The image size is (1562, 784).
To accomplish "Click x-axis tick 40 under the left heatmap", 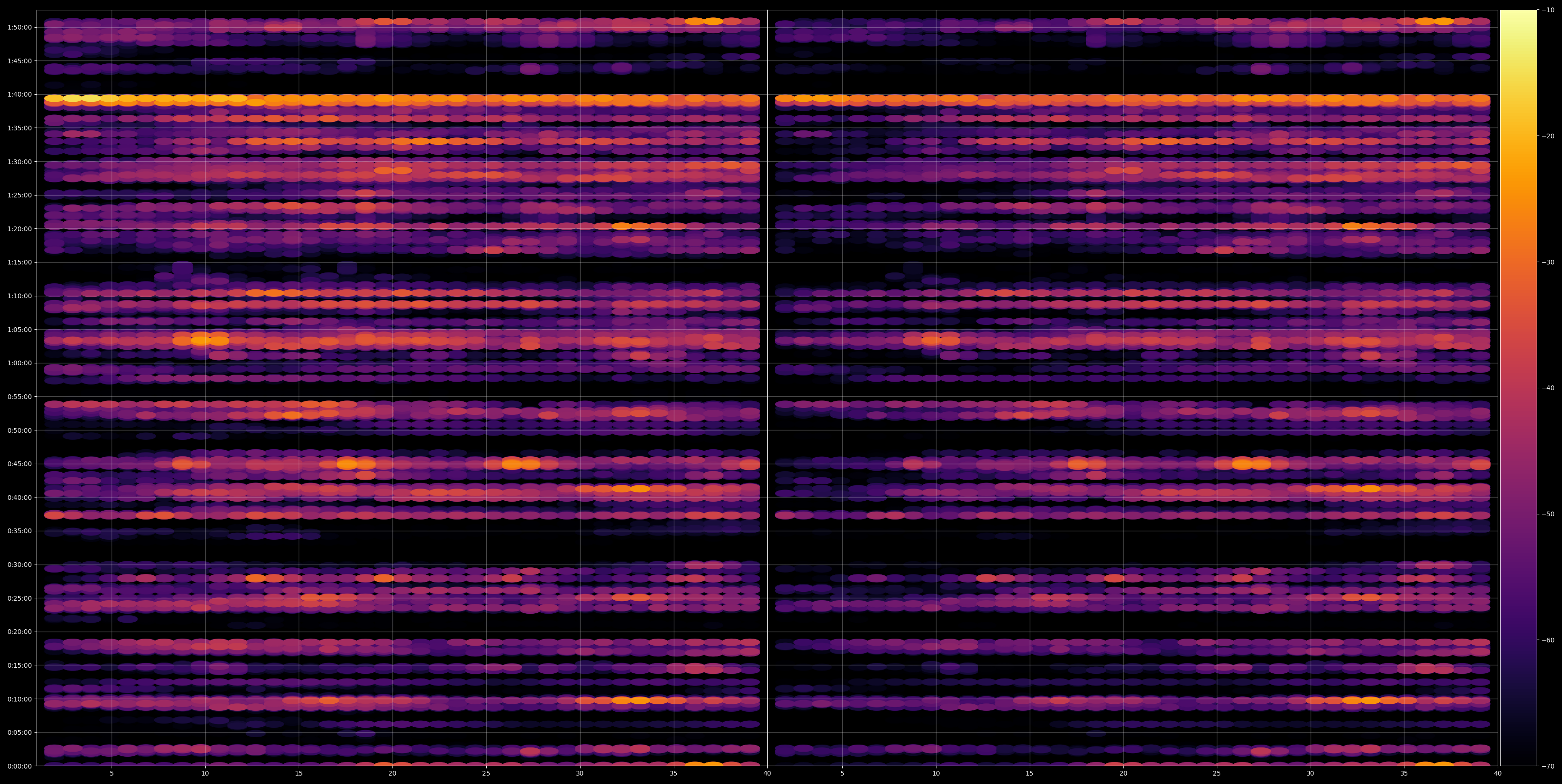I will (767, 774).
